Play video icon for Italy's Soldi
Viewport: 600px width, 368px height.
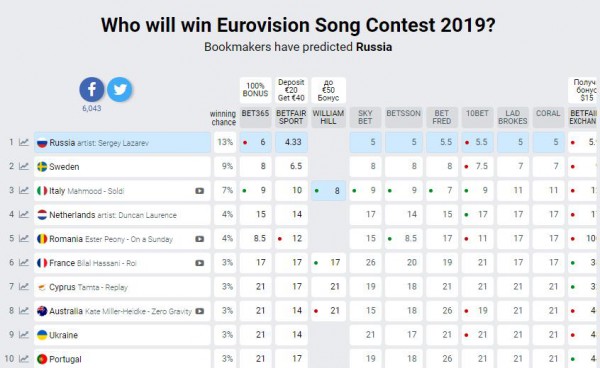[x=199, y=191]
